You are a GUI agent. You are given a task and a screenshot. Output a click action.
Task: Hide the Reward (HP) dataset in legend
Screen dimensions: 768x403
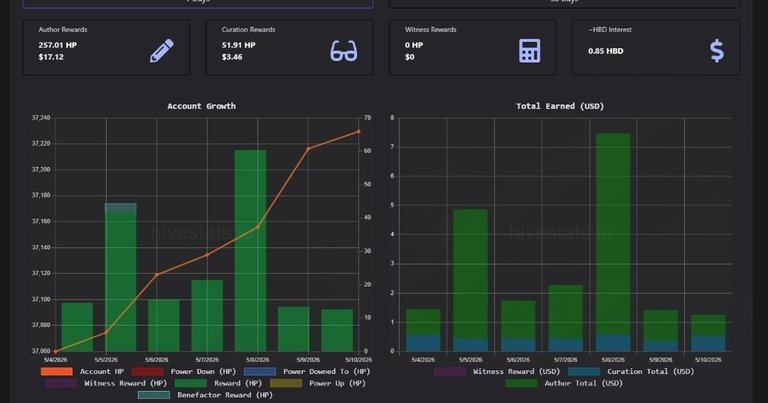tap(218, 383)
